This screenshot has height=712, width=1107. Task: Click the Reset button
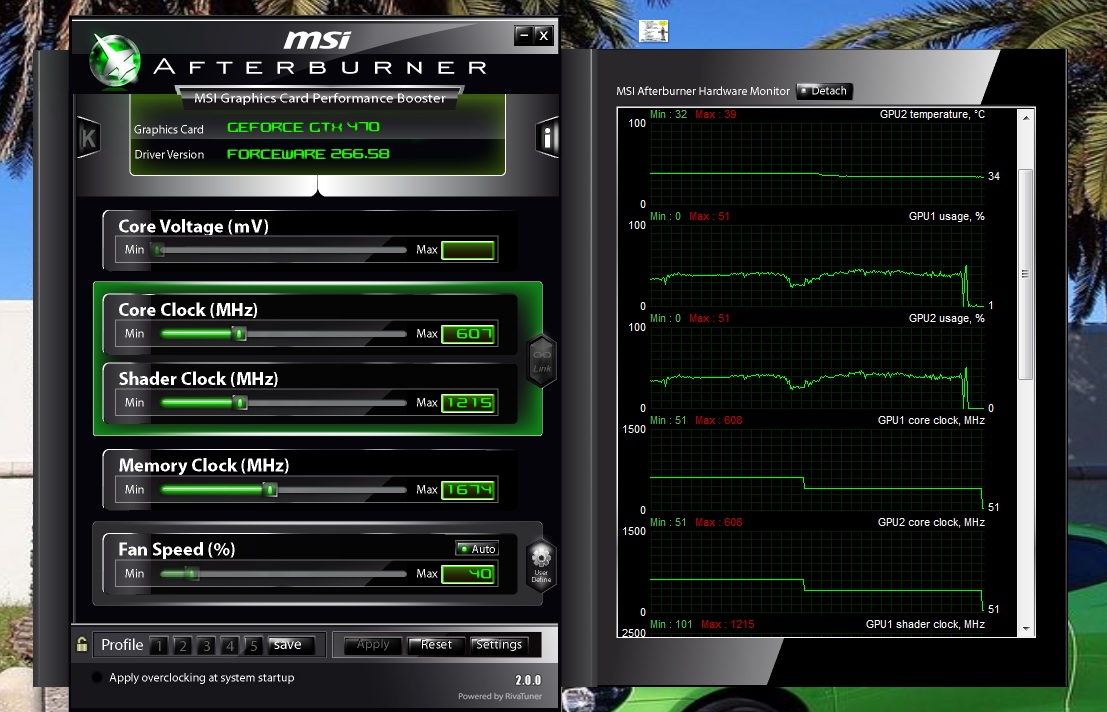[x=436, y=644]
